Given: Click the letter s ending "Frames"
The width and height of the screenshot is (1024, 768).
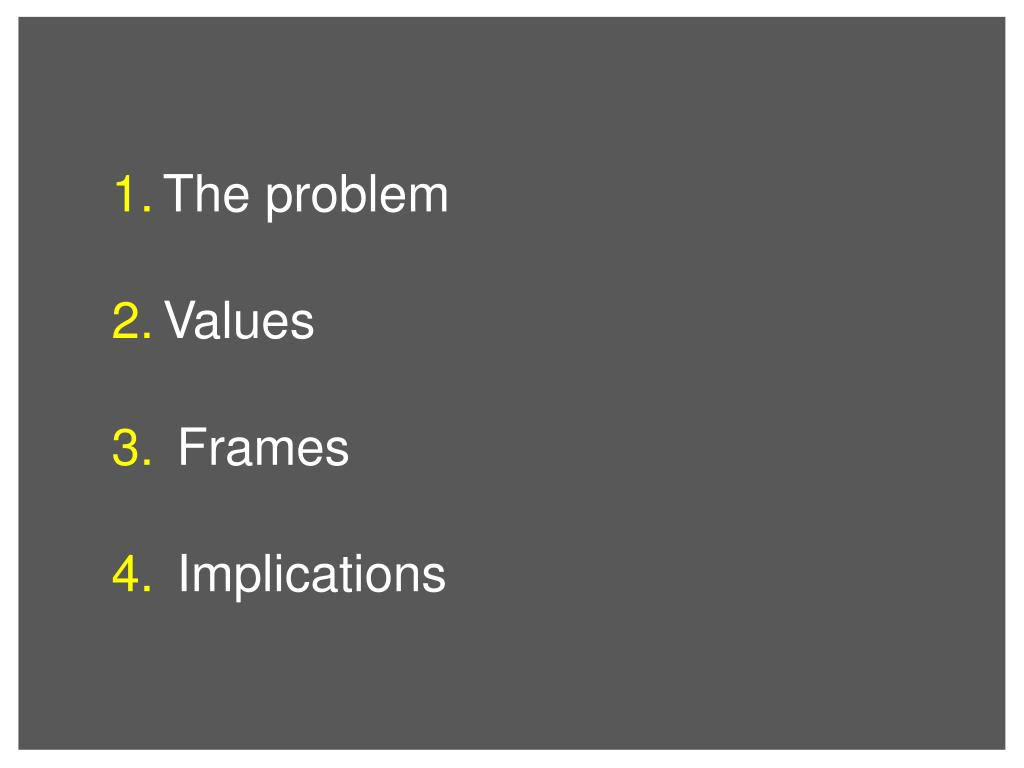Looking at the screenshot, I should [338, 452].
